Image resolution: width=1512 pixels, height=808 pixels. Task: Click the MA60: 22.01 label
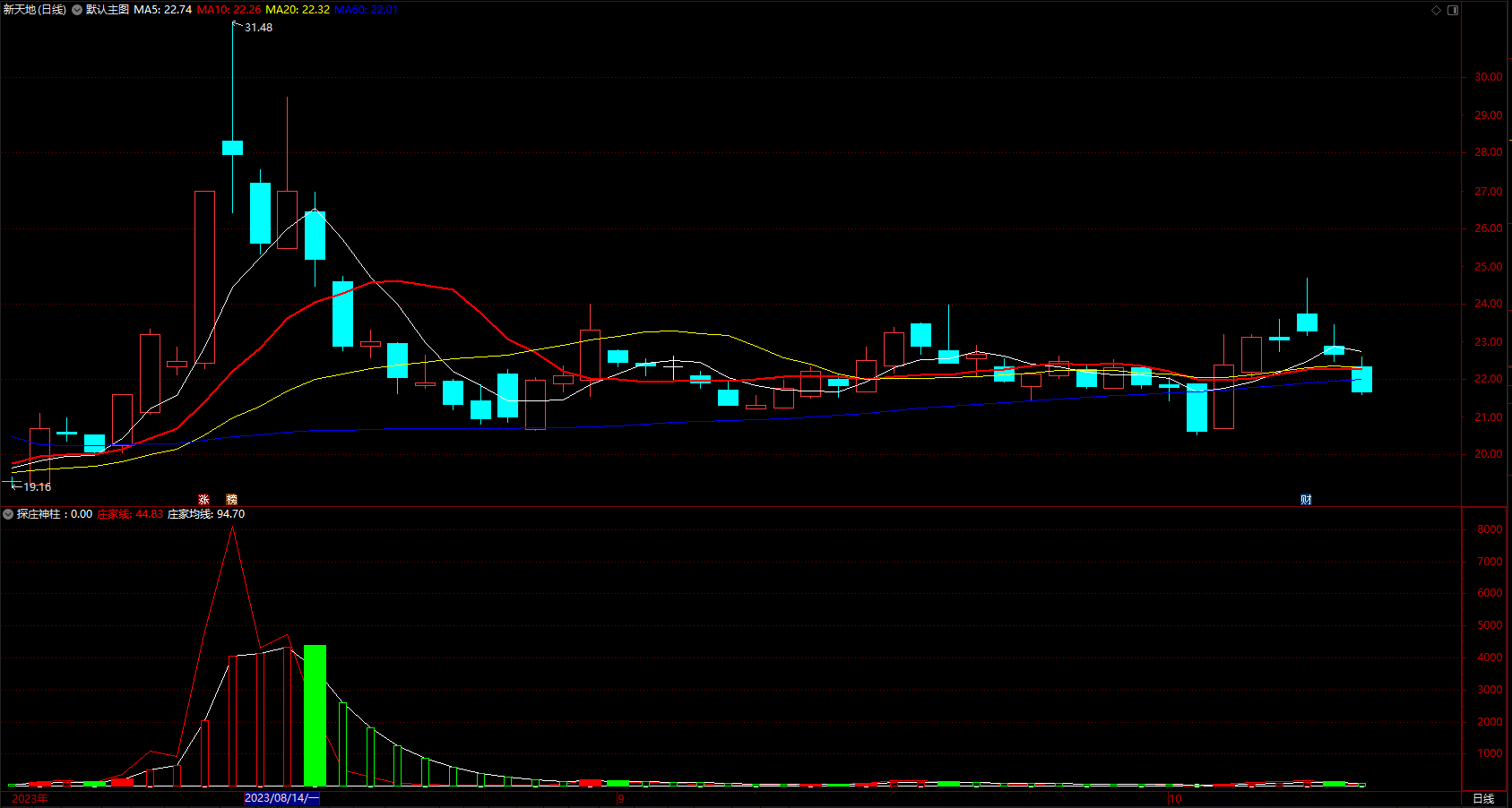367,10
